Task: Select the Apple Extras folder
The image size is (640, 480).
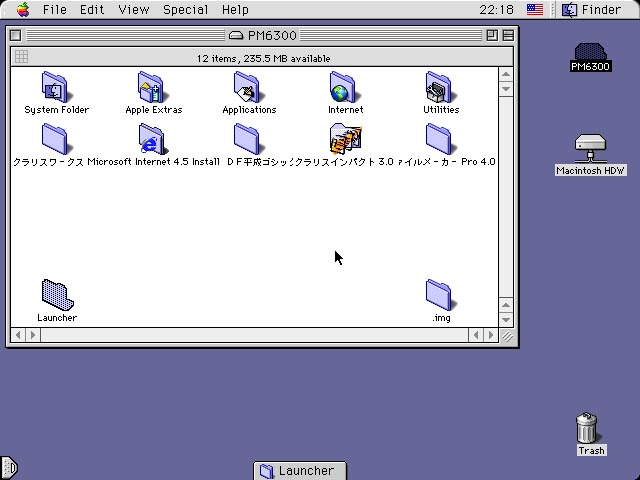Action: tap(153, 87)
